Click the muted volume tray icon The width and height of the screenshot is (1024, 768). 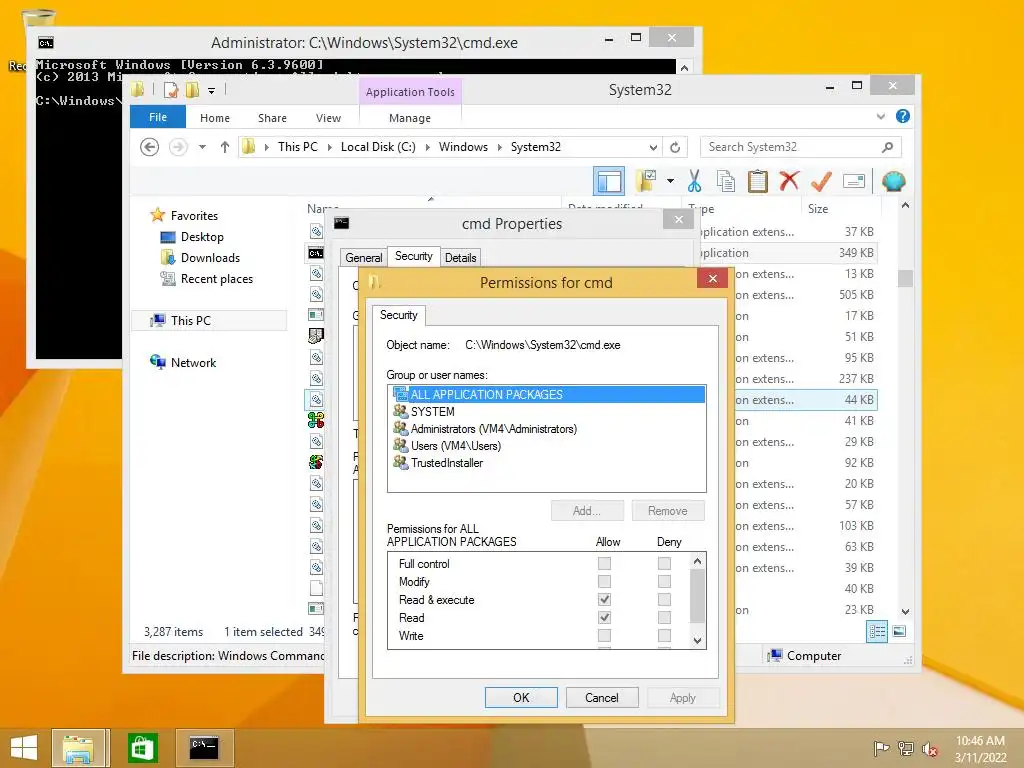coord(929,749)
